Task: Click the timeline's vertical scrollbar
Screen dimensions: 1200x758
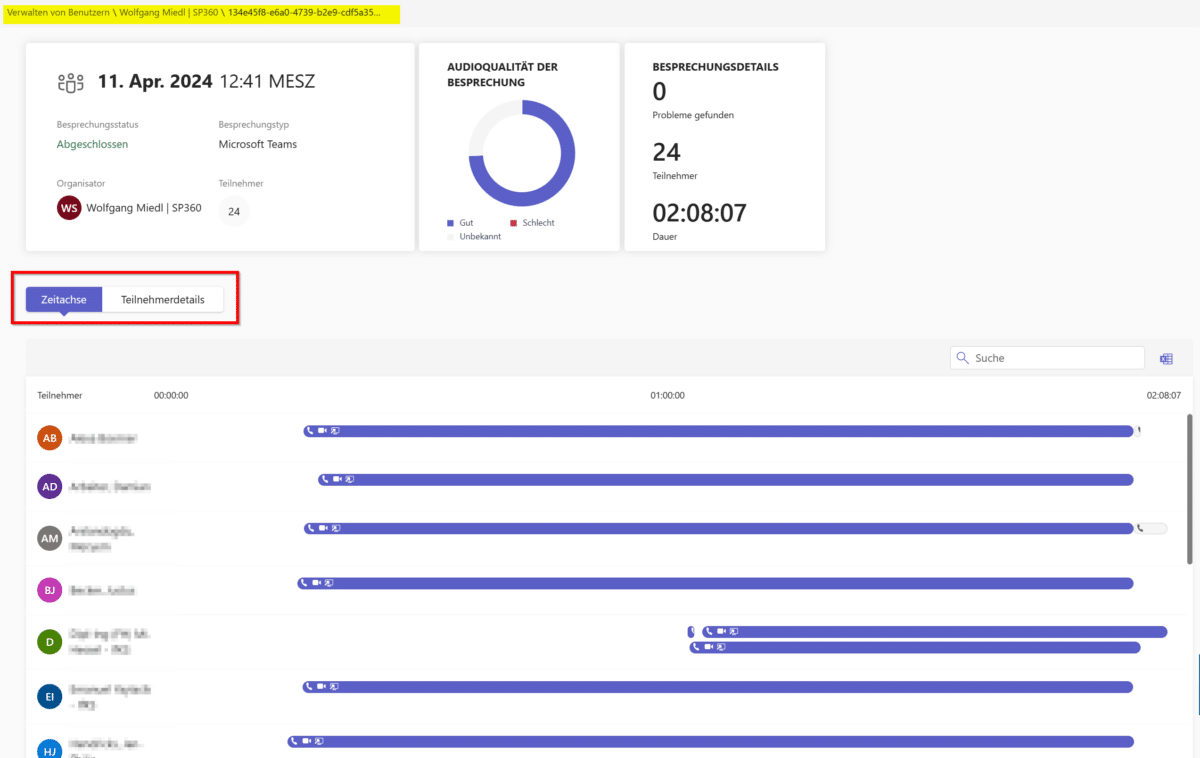Action: pyautogui.click(x=1189, y=490)
